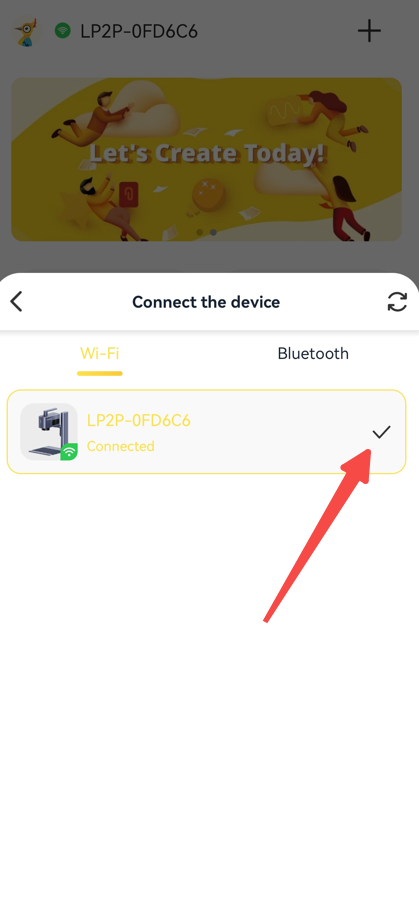
Task: Select the Wi-Fi tab
Action: tap(100, 353)
